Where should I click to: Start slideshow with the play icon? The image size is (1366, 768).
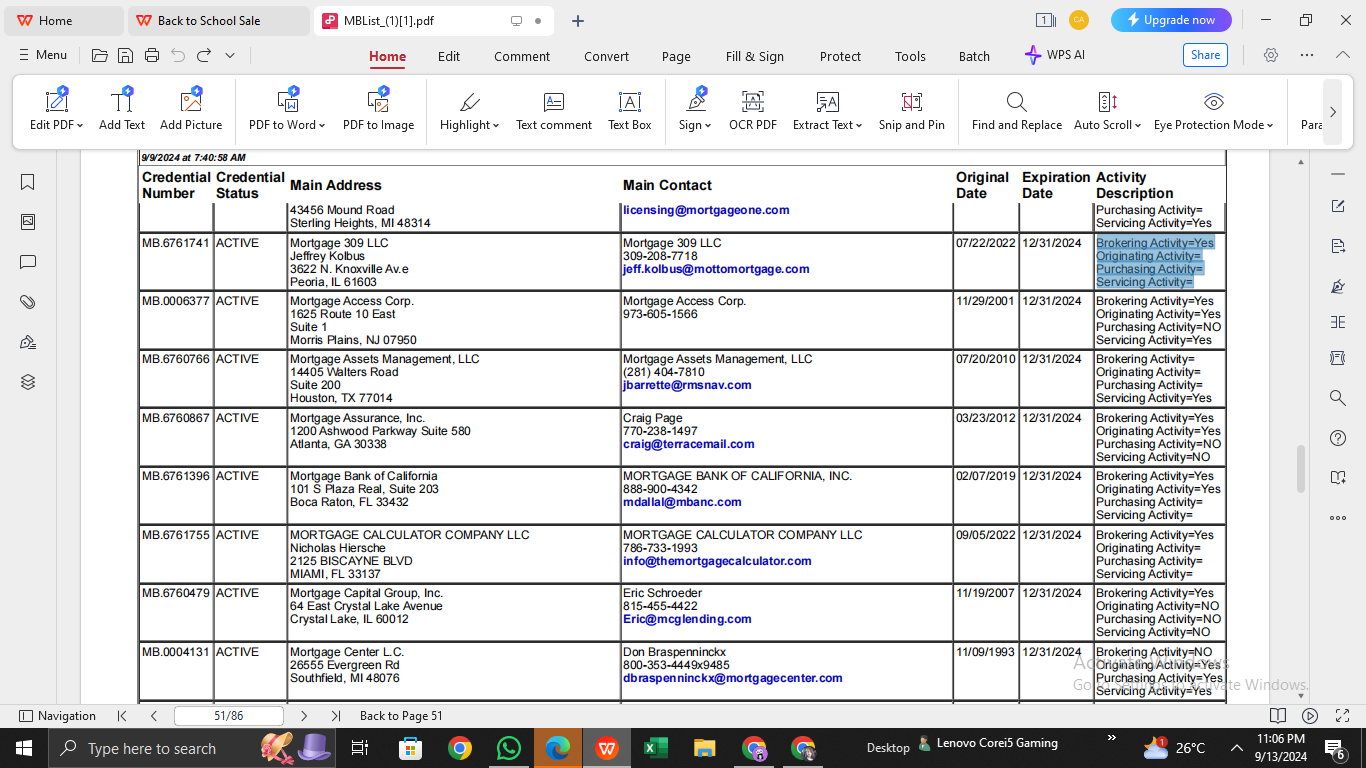1310,716
